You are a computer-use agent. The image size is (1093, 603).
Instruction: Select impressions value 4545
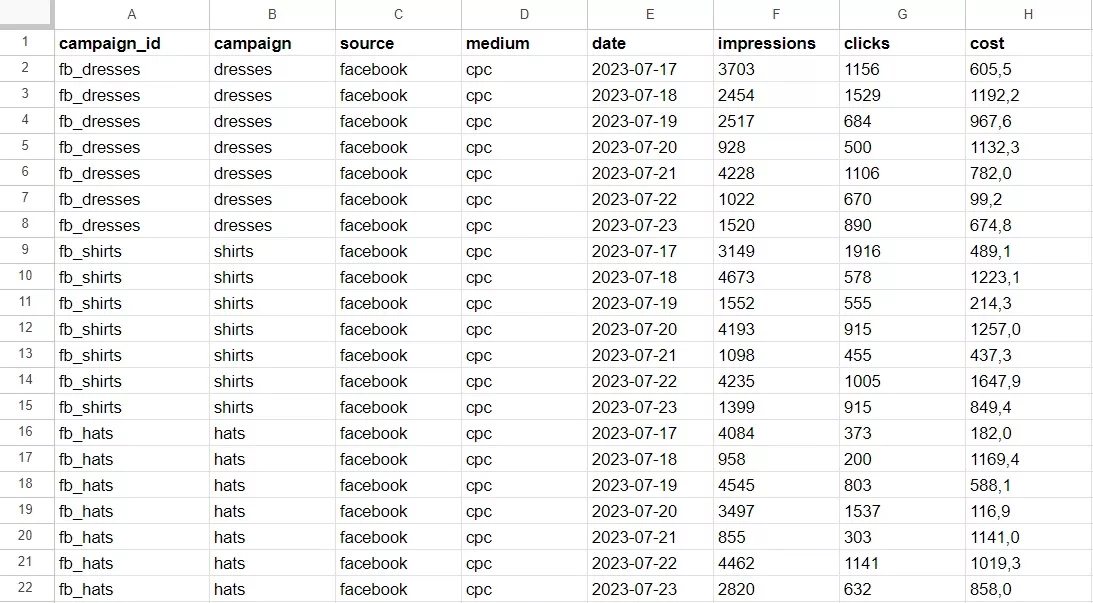click(776, 485)
